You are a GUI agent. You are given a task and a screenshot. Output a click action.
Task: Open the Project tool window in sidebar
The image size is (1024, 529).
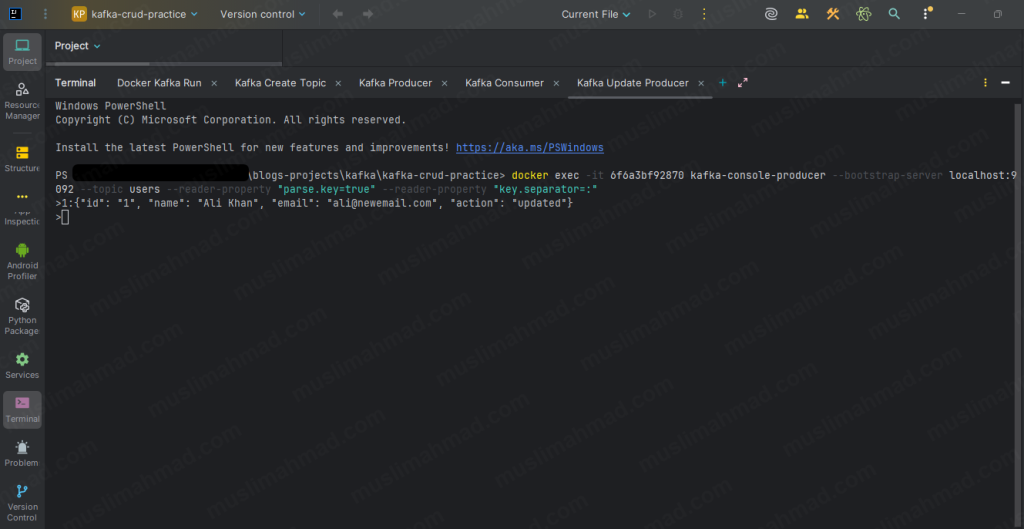(x=22, y=52)
